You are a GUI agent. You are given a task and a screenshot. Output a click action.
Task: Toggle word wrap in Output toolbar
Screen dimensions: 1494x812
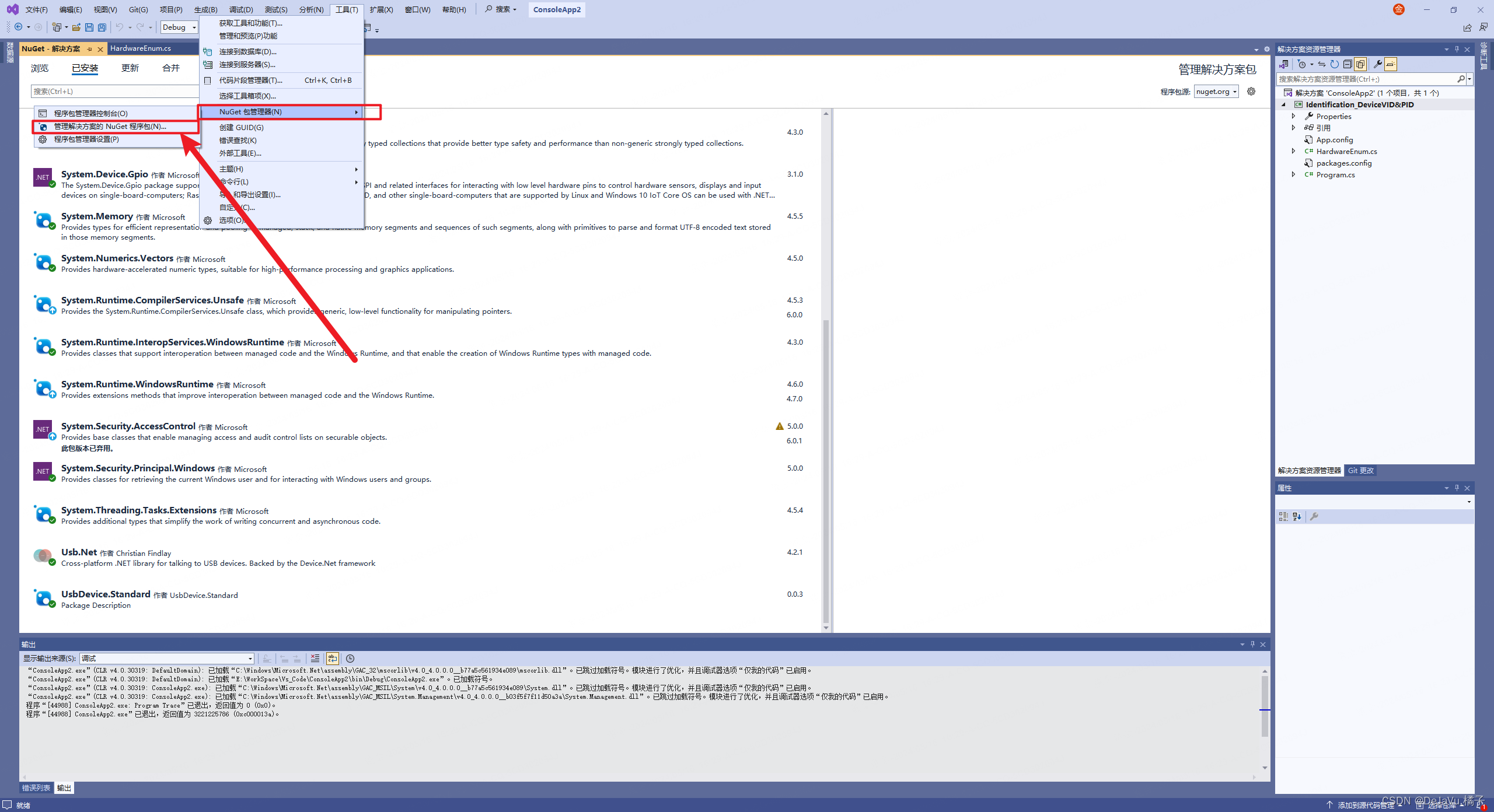pyautogui.click(x=333, y=658)
